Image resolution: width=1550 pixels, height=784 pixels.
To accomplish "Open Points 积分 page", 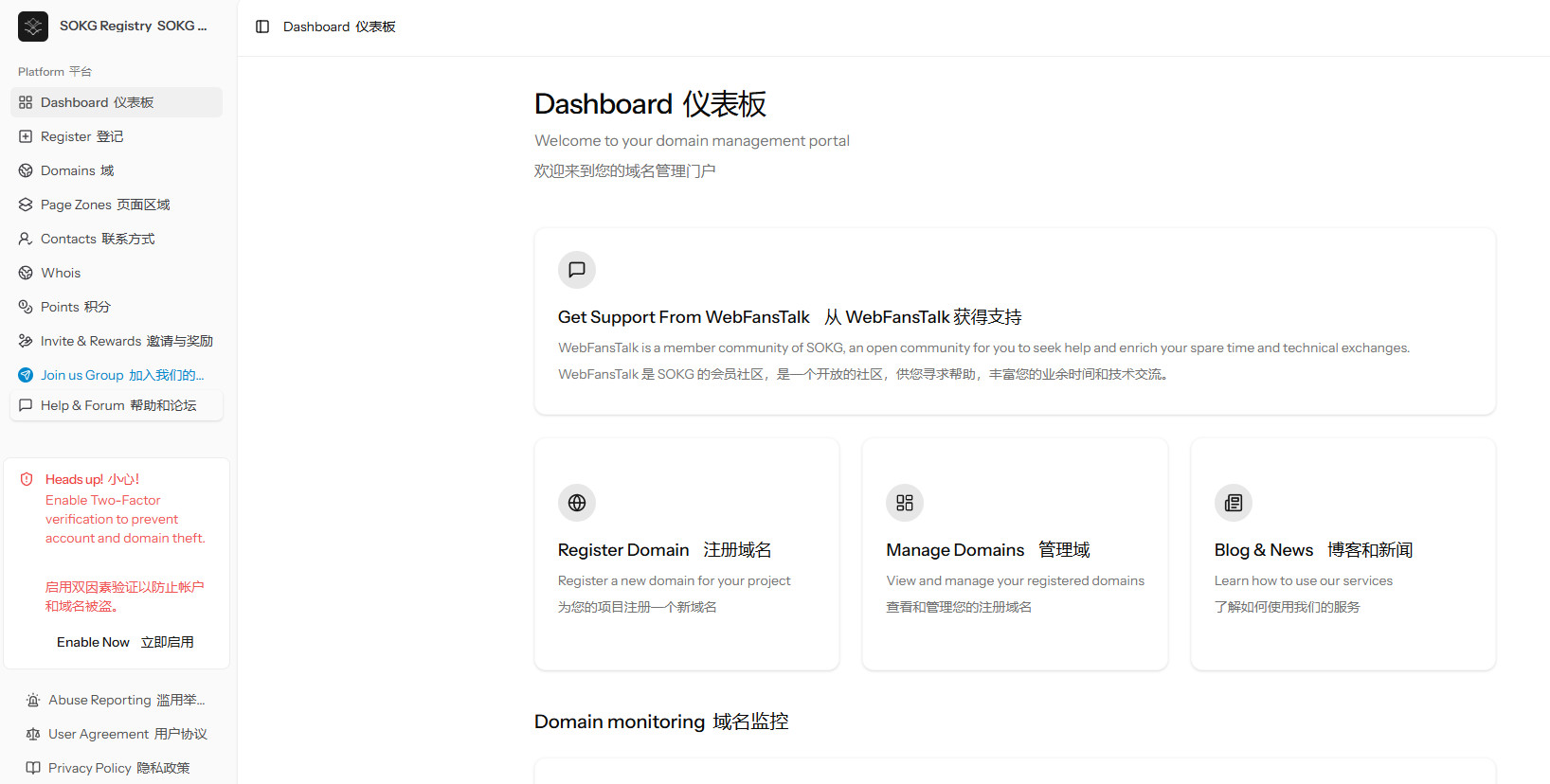I will 117,307.
